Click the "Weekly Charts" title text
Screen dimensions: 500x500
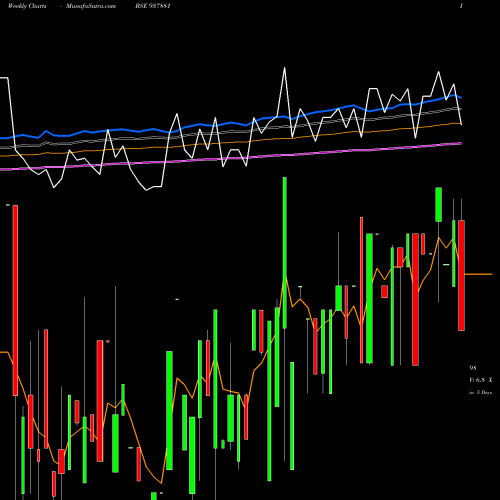27,6
